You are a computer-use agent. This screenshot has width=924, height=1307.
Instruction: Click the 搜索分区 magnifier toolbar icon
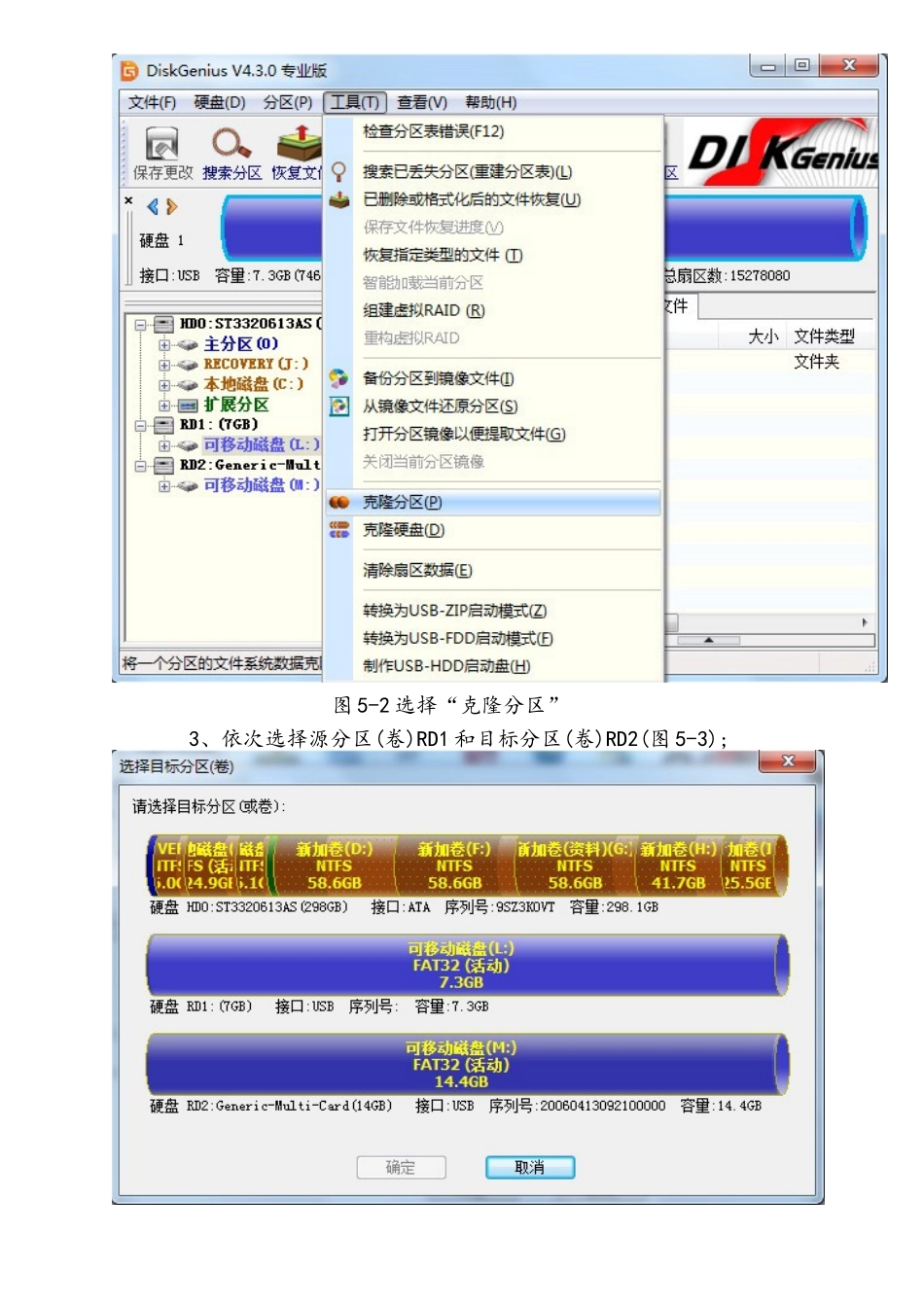point(231,144)
